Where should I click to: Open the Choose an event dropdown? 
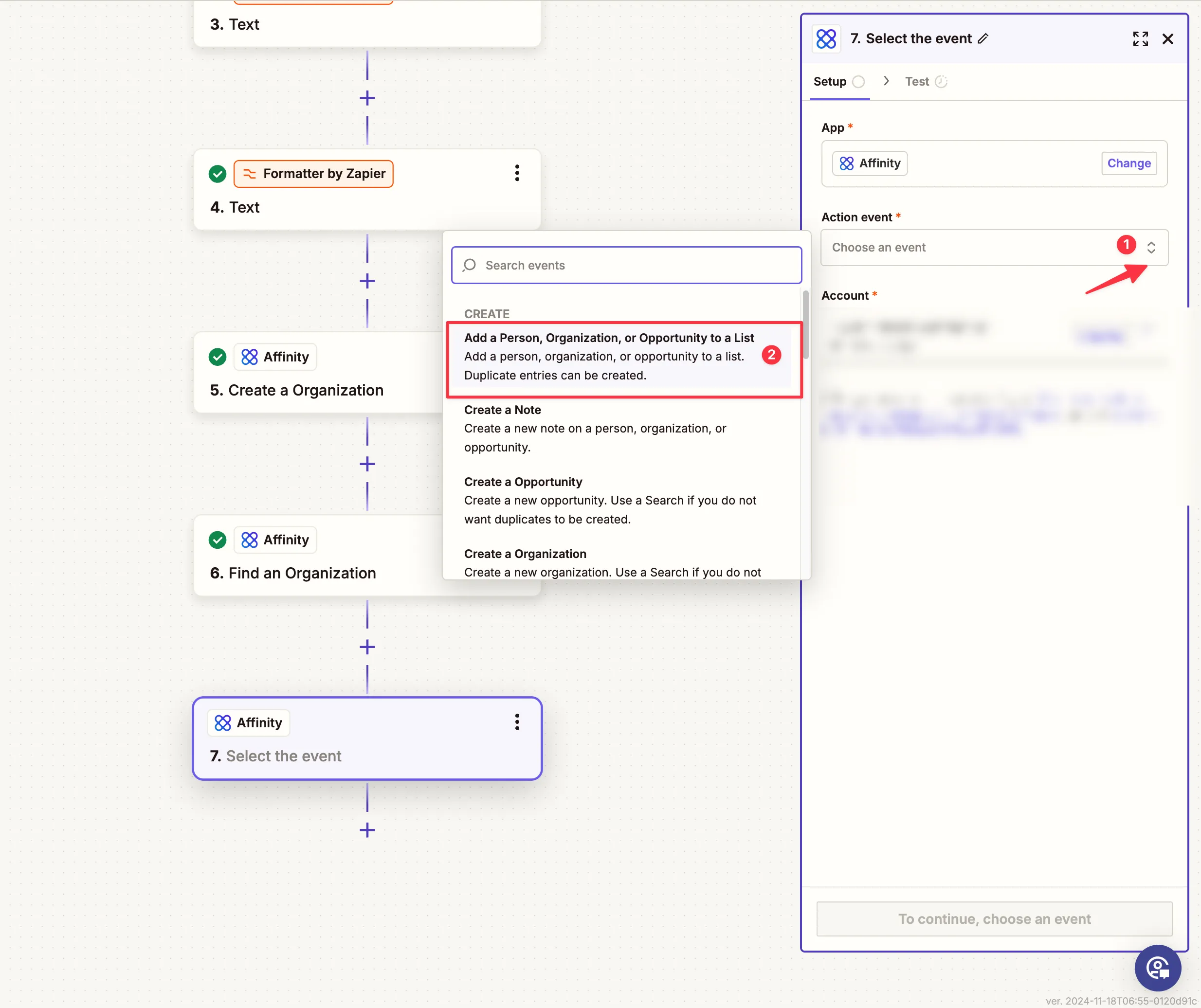[994, 248]
